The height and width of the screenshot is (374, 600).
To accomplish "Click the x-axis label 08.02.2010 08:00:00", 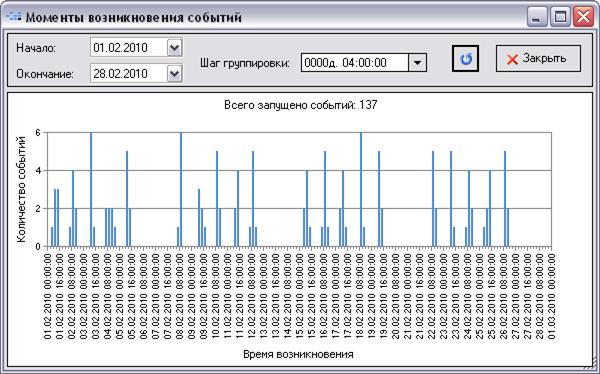I will click(x=180, y=297).
